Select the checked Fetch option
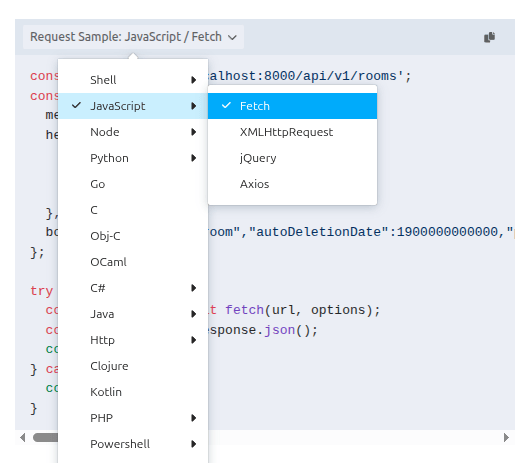Viewport: 531px width, 463px height. [x=292, y=106]
